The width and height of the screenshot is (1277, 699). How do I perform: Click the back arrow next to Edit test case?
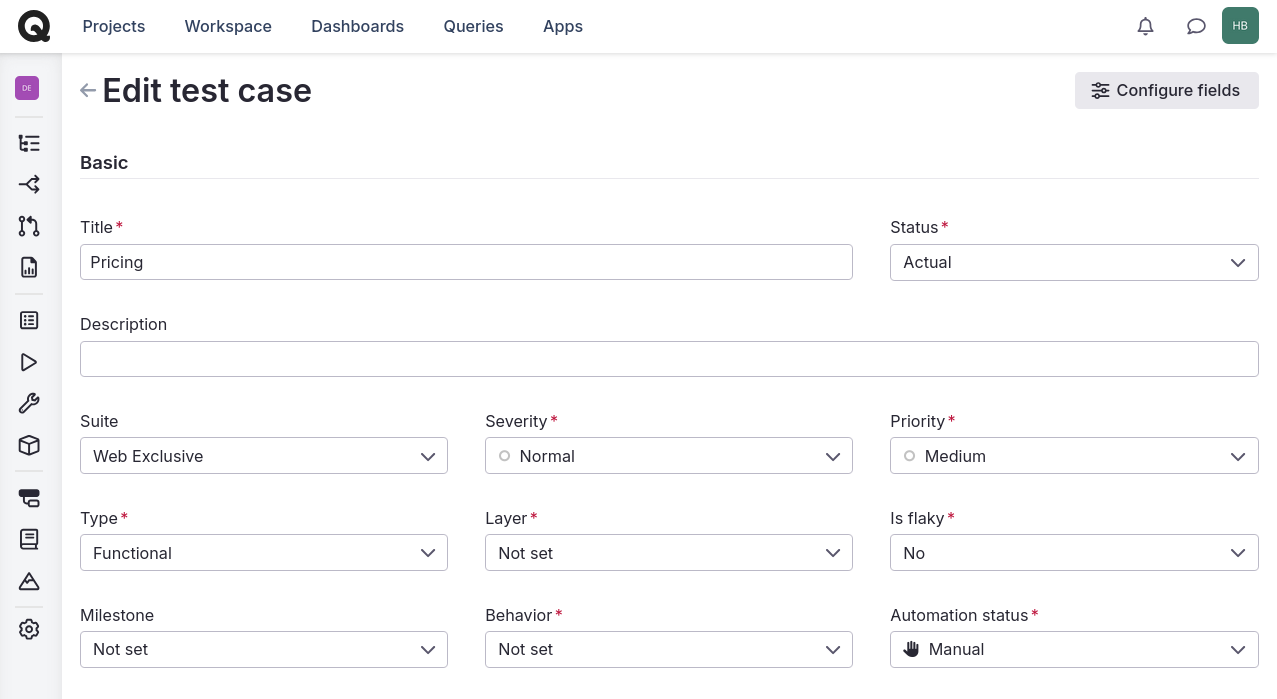click(88, 90)
